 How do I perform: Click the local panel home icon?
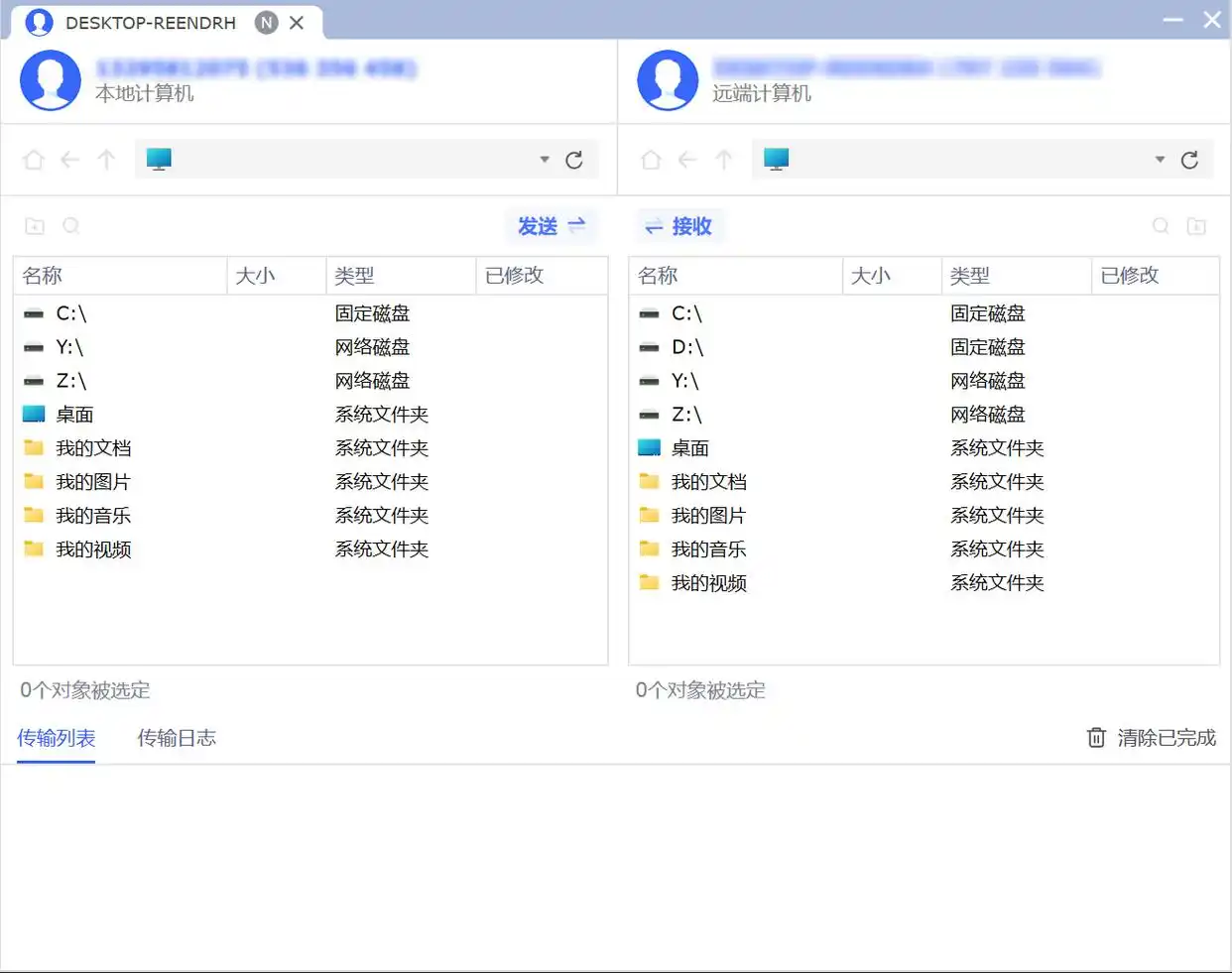(x=34, y=160)
